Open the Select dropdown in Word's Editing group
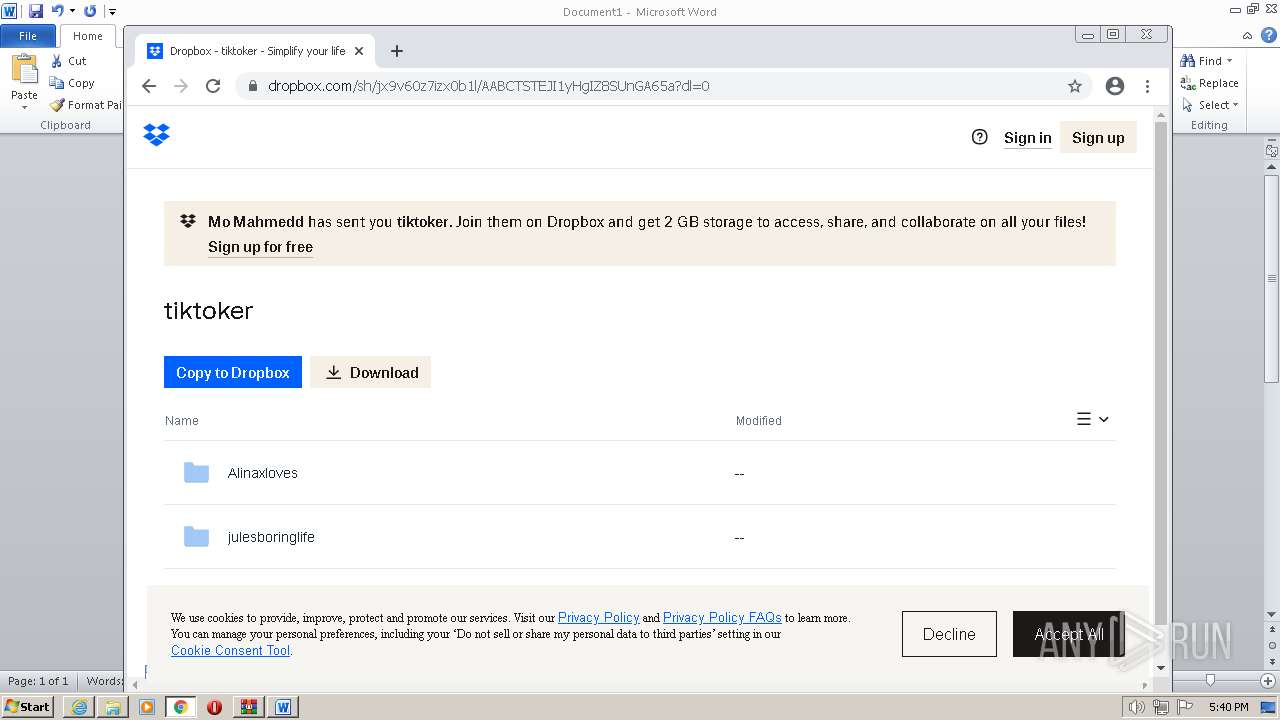The image size is (1280, 720). click(1210, 105)
